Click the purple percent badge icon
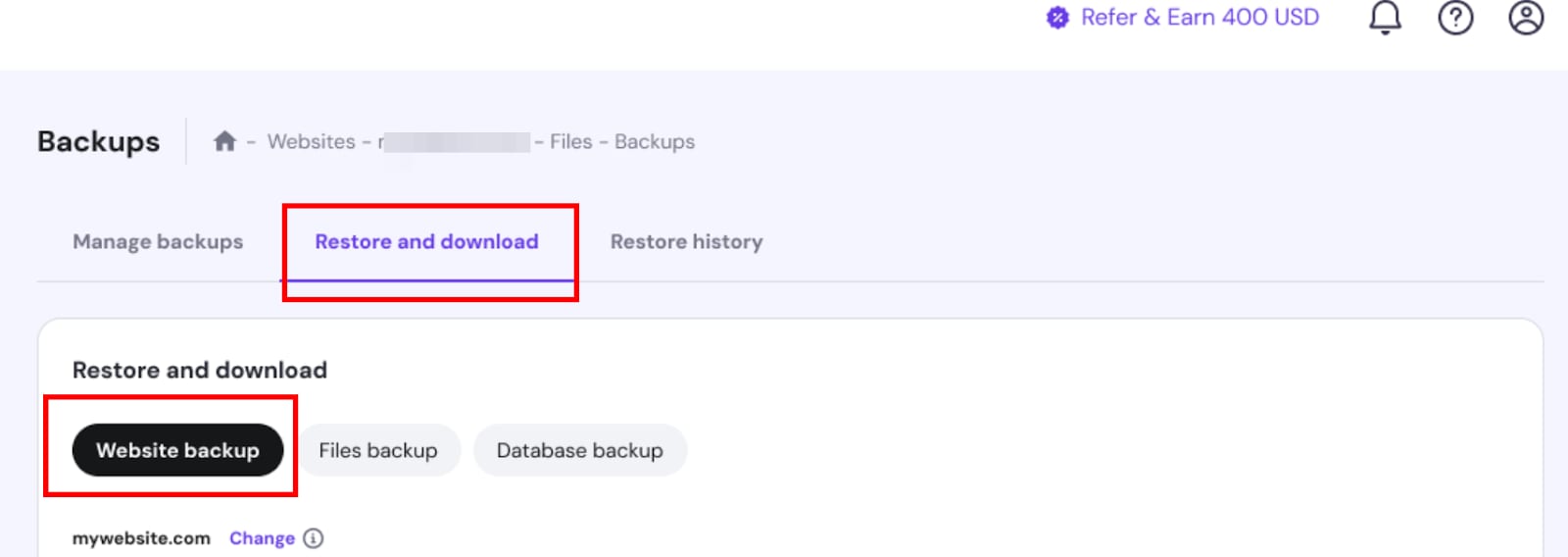Image resolution: width=1568 pixels, height=557 pixels. point(1057,18)
